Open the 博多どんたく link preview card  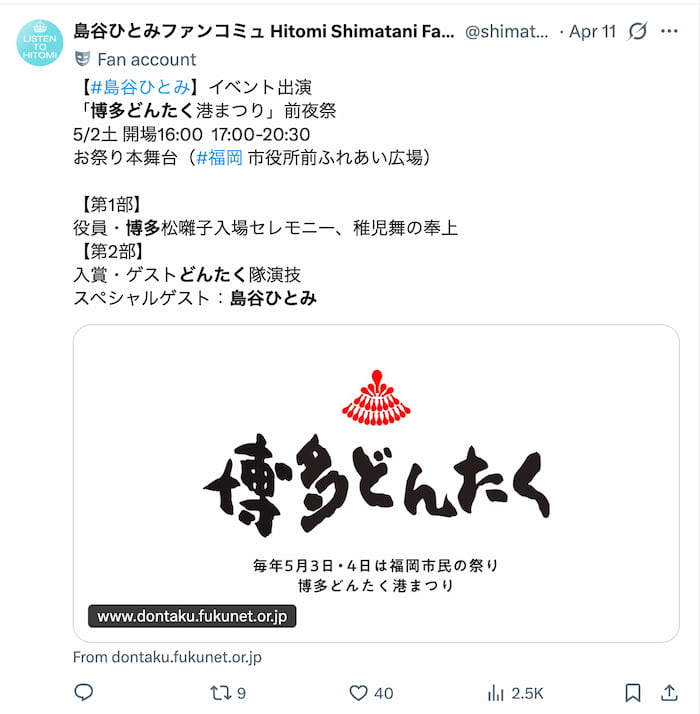(x=376, y=483)
